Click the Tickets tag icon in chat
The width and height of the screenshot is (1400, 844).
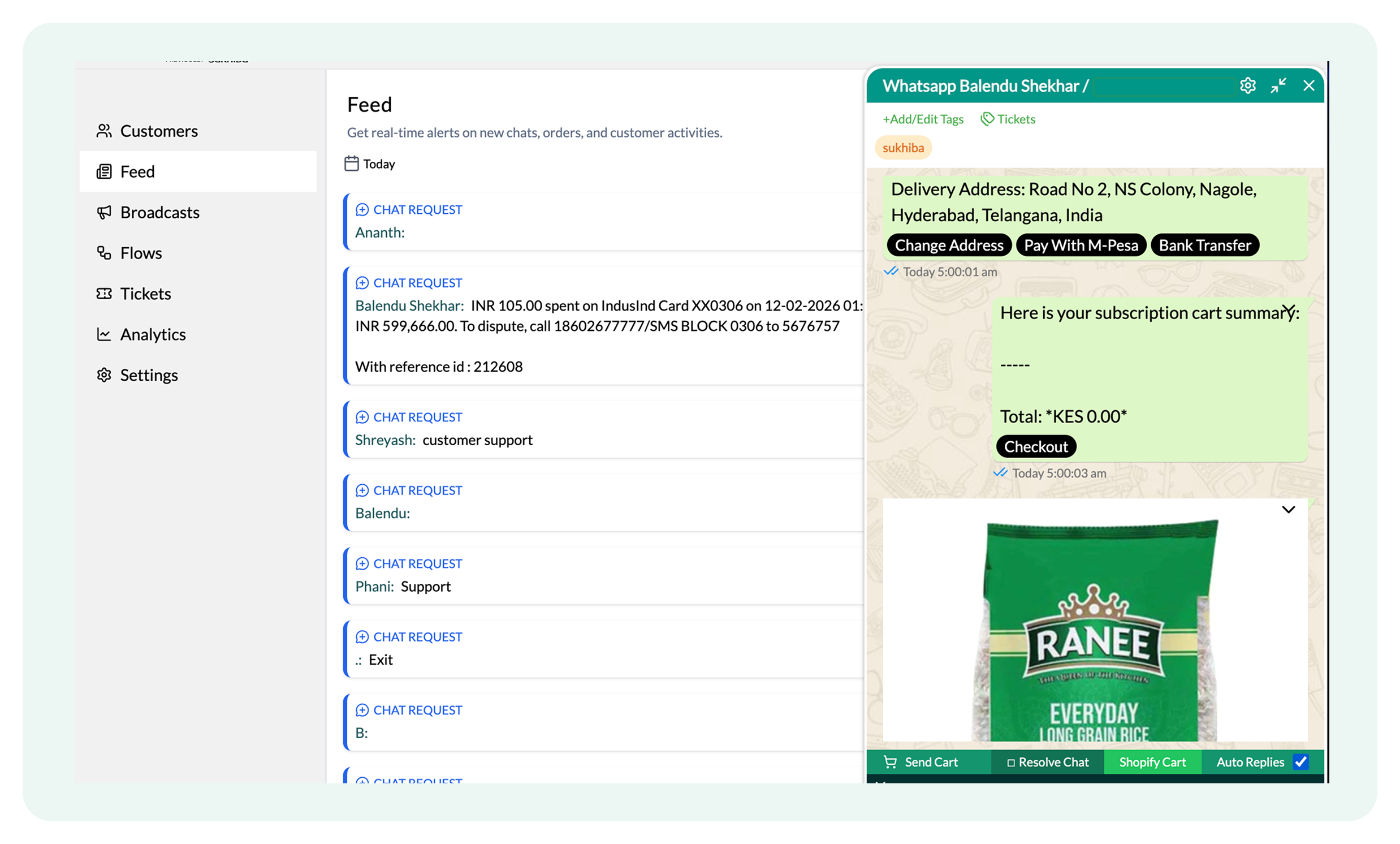[x=987, y=119]
